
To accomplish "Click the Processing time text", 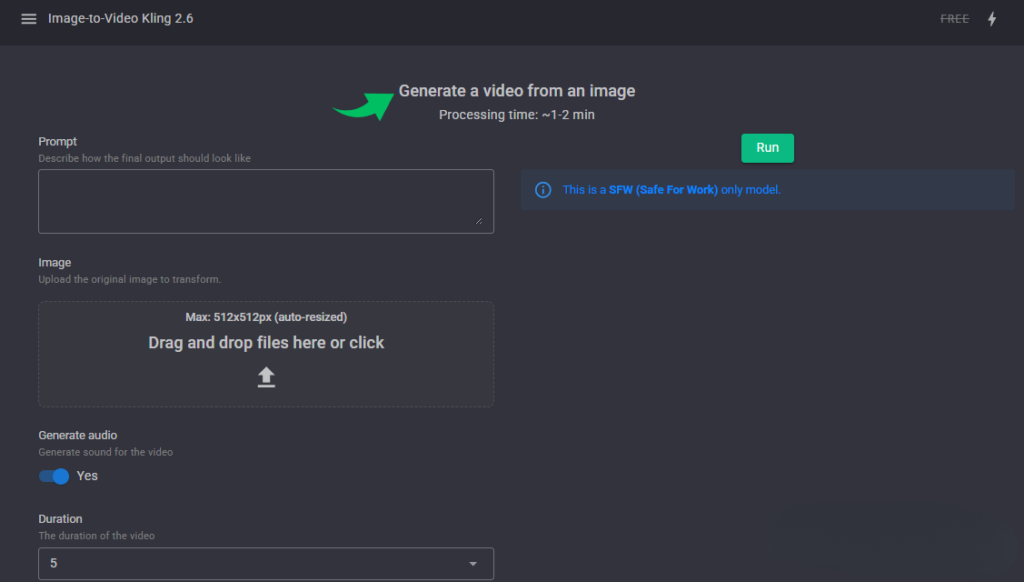I will (516, 115).
